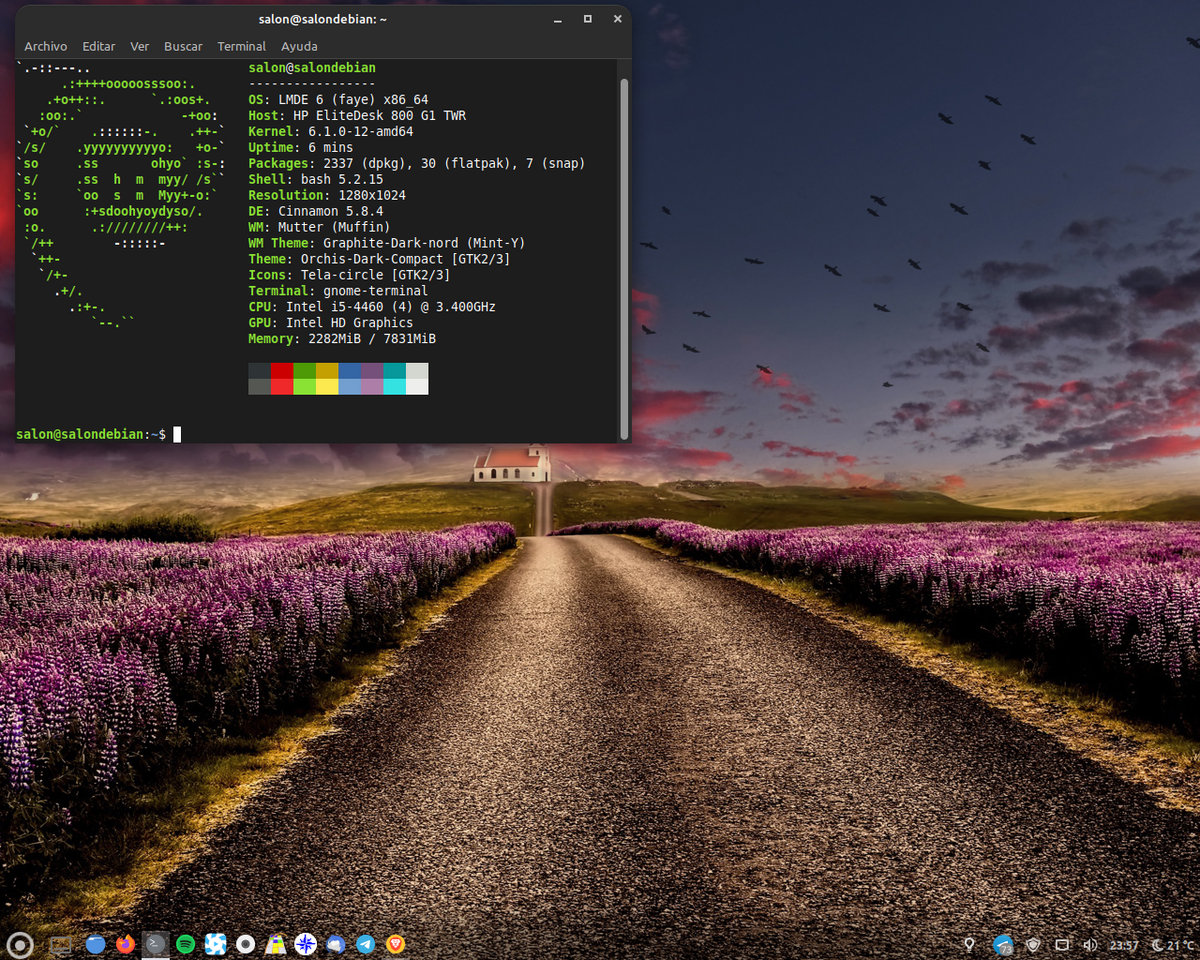This screenshot has width=1200, height=960.
Task: Click the 'CPU: Intel i5-4460' line
Action: (372, 307)
